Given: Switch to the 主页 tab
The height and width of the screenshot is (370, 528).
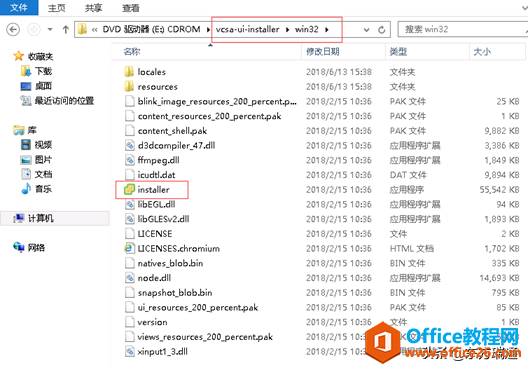Looking at the screenshot, I should tap(57, 8).
